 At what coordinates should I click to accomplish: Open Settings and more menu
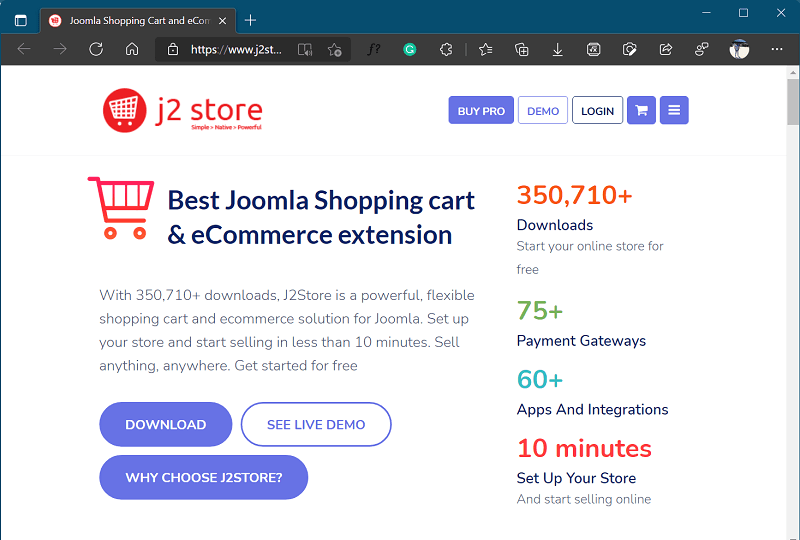coord(777,49)
